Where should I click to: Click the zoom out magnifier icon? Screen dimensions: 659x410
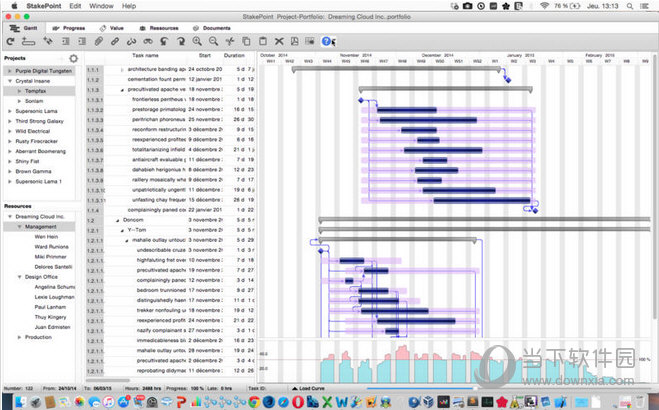(x=214, y=41)
